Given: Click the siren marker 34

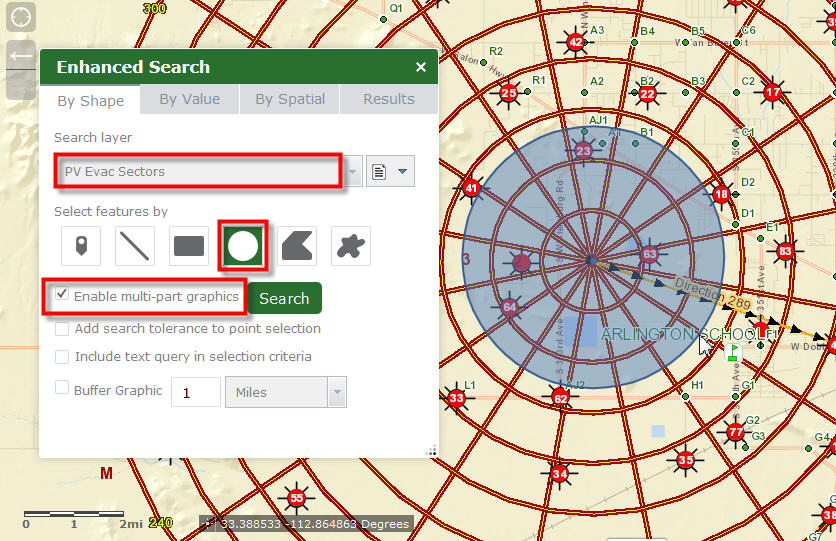Looking at the screenshot, I should (x=559, y=473).
